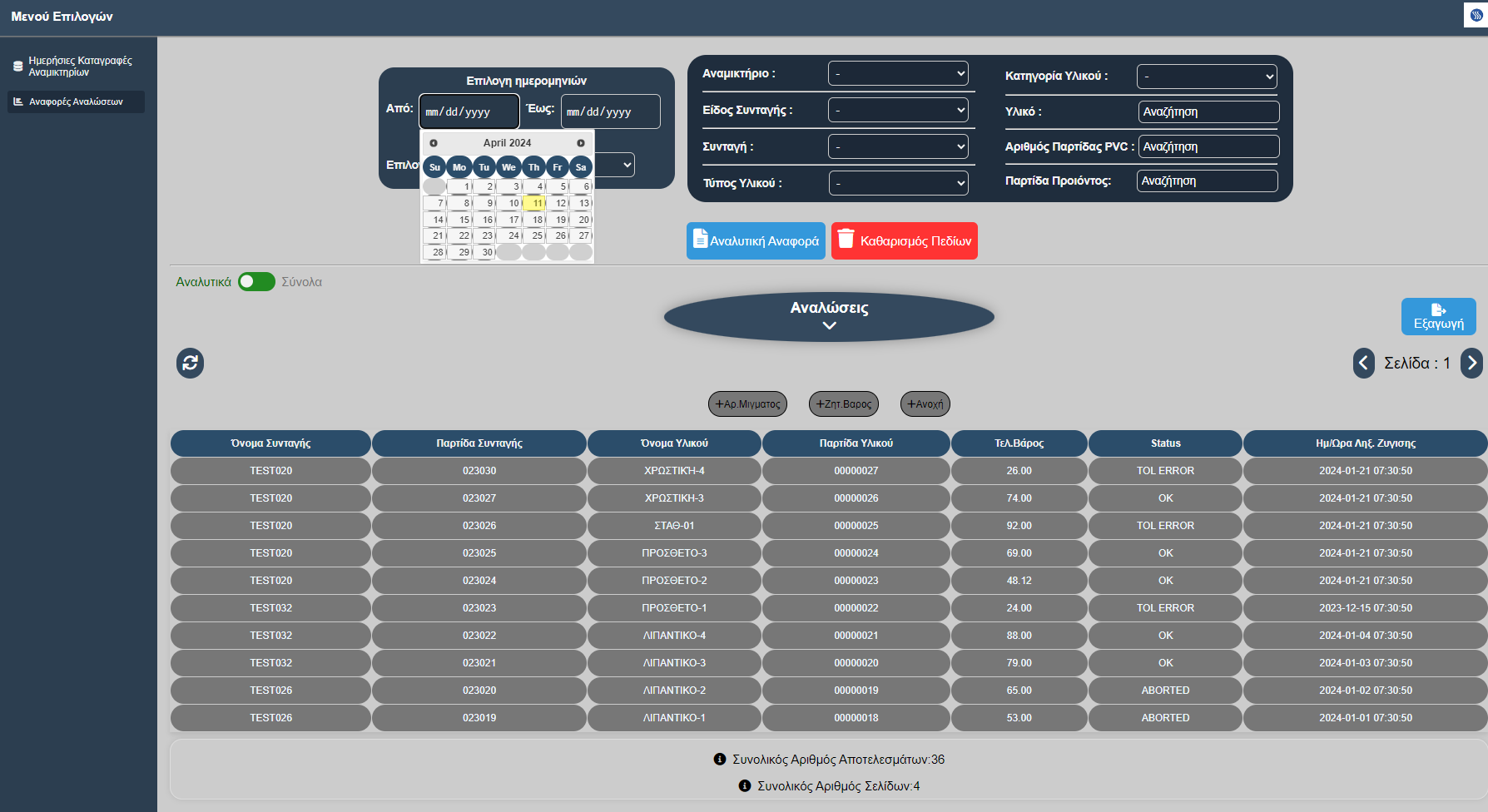Open the Αναμικτήριο dropdown

click(x=898, y=73)
